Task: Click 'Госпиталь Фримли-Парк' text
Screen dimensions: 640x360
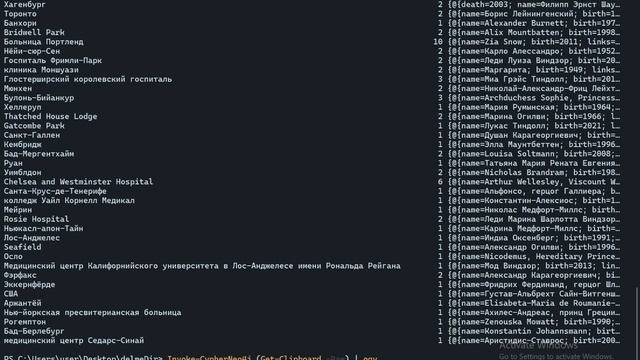Action: (53, 60)
